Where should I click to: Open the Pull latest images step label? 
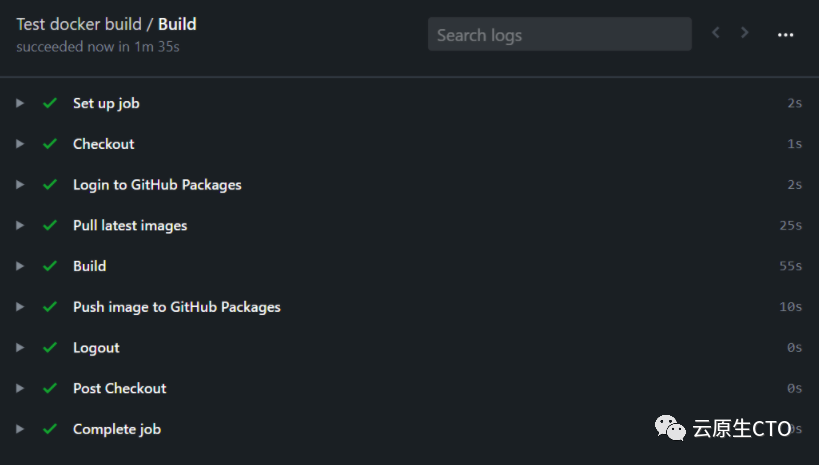(130, 225)
